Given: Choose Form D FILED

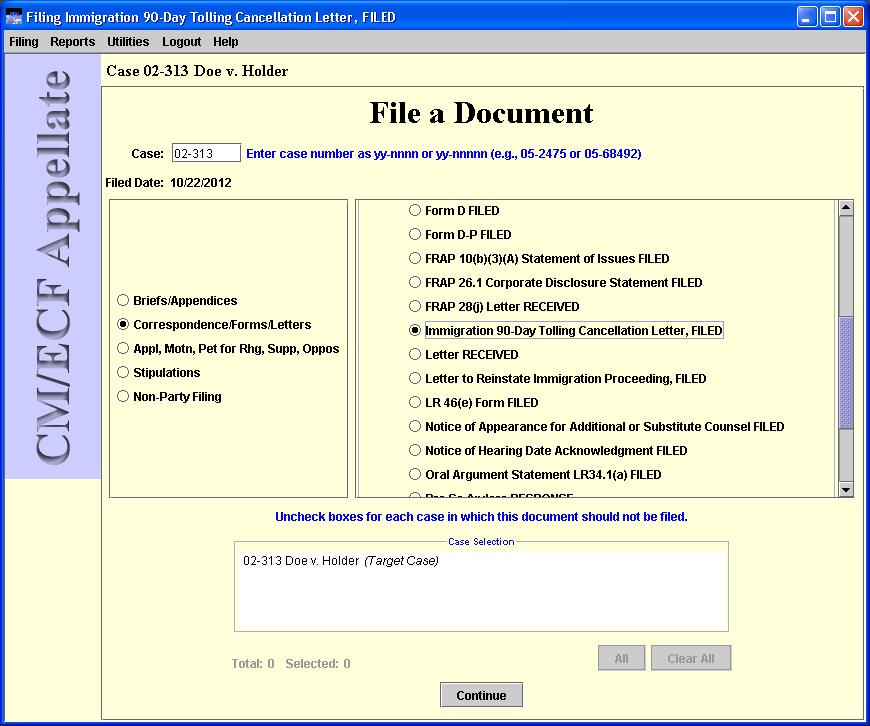Looking at the screenshot, I should pyautogui.click(x=454, y=210).
